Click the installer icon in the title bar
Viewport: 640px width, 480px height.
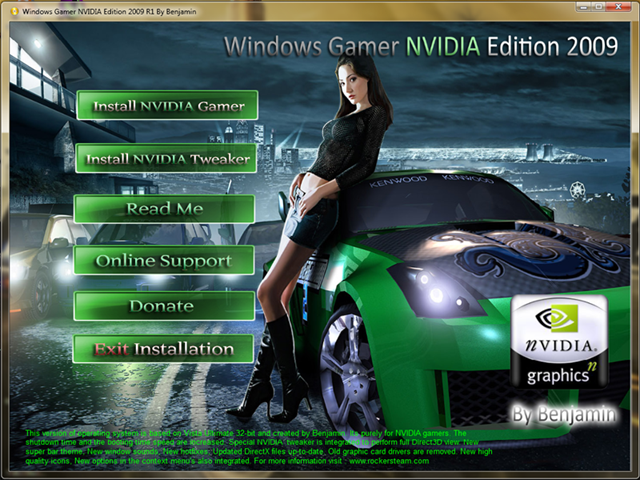point(15,11)
